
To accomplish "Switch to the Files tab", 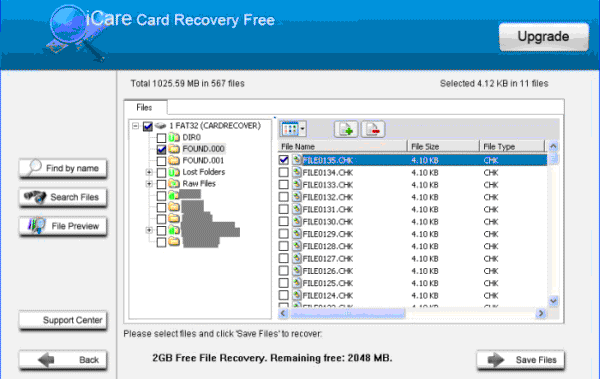I will click(x=145, y=107).
